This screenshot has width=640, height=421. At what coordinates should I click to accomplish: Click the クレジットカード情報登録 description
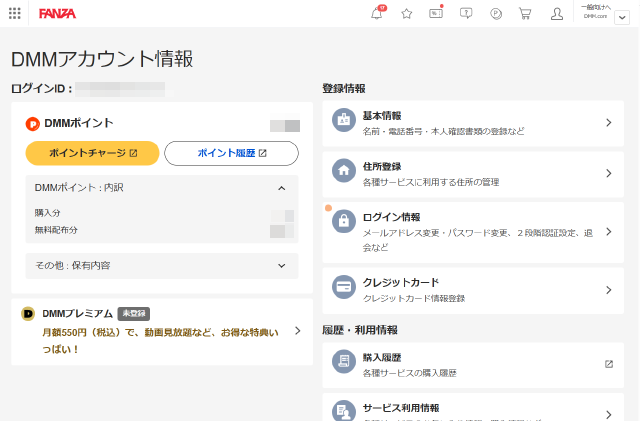click(414, 298)
